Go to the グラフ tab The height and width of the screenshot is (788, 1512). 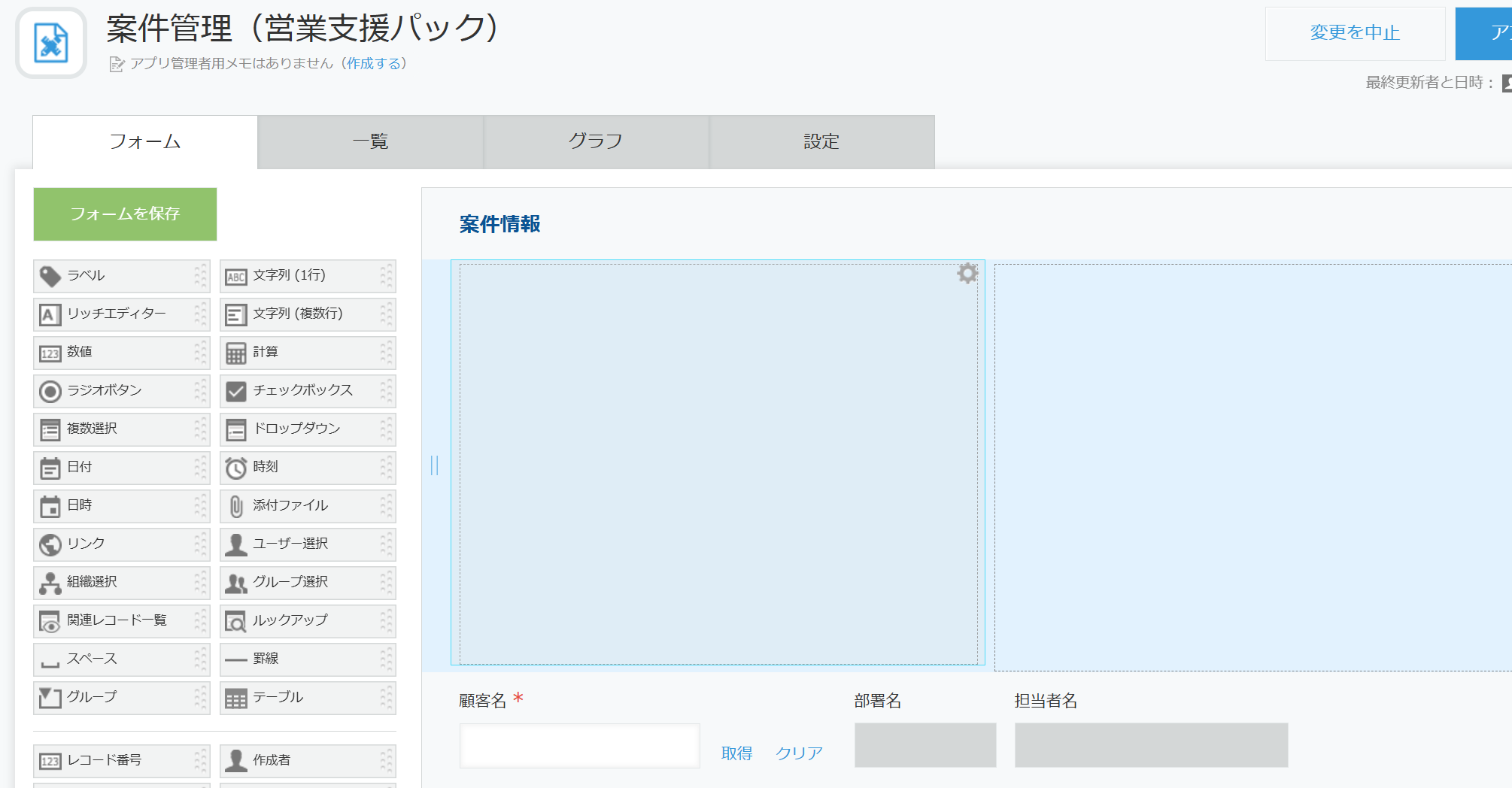tap(596, 141)
